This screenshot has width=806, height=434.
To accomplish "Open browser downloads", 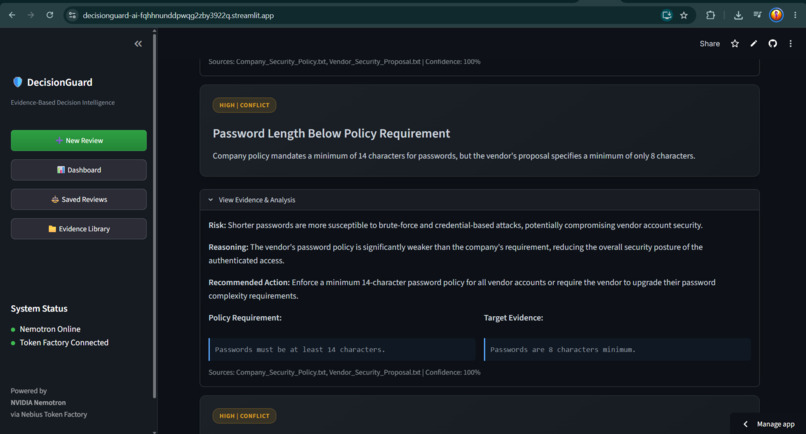I will [x=738, y=15].
